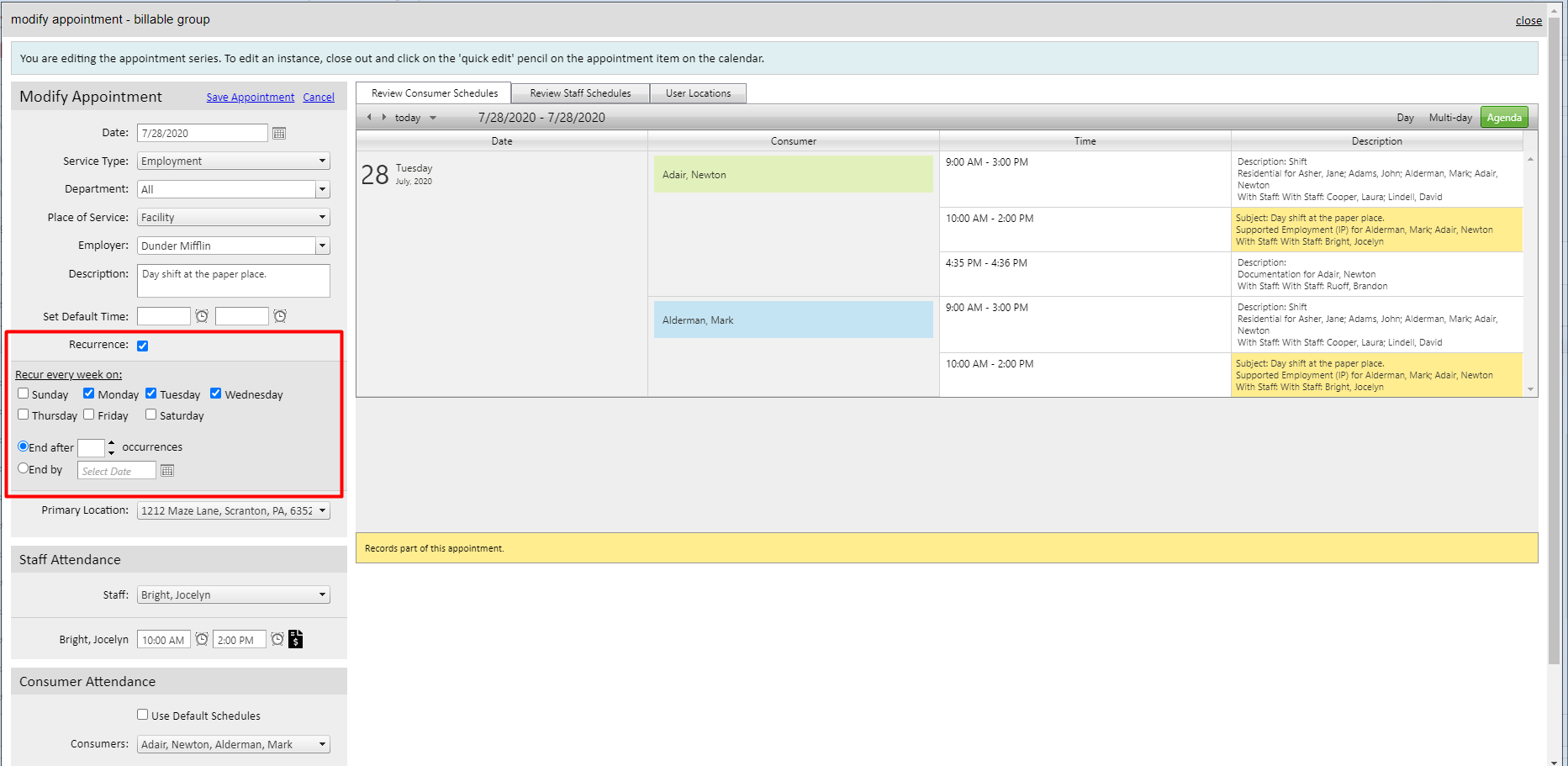Click the close link at top right
The height and width of the screenshot is (766, 1568).
coord(1528,21)
